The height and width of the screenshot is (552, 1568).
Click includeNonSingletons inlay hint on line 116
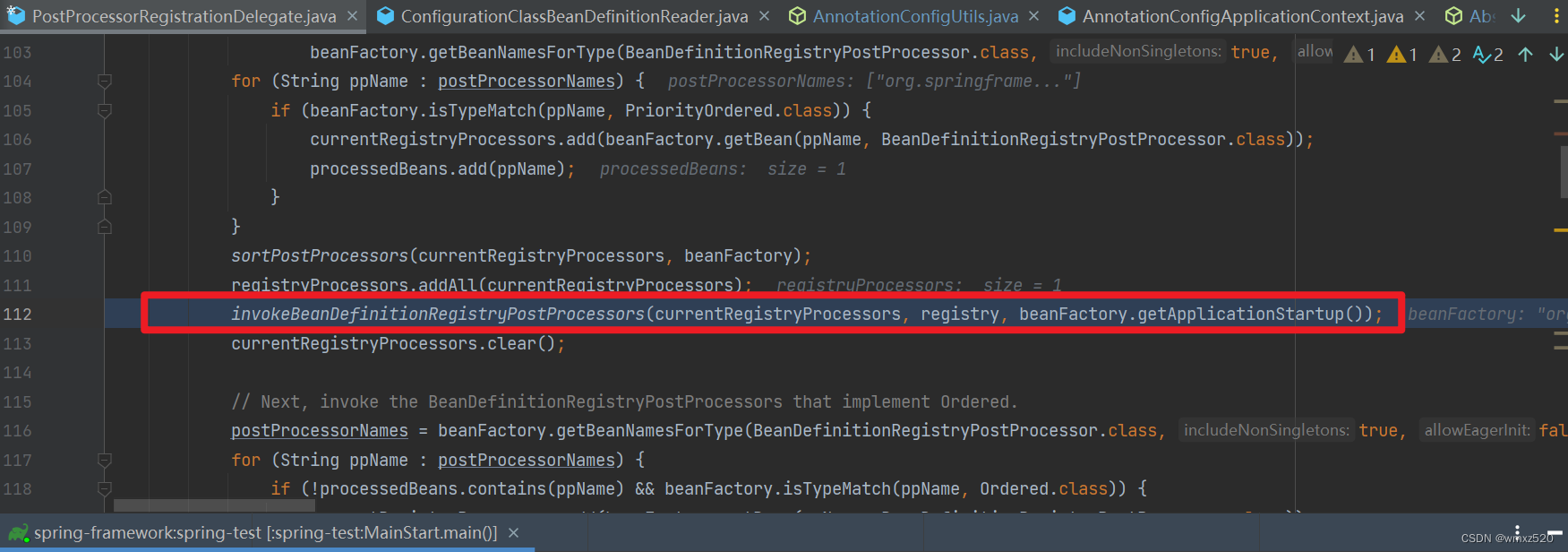click(x=1266, y=431)
